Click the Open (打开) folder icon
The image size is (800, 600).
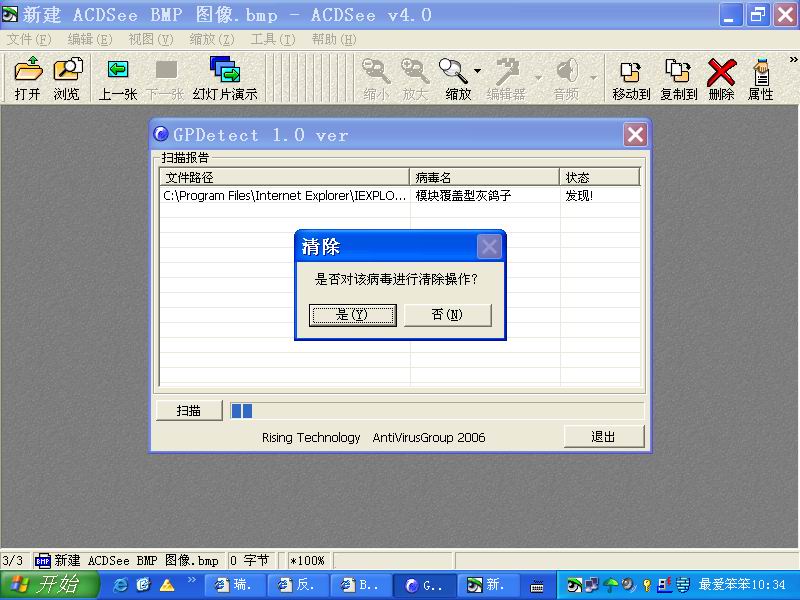[28, 69]
